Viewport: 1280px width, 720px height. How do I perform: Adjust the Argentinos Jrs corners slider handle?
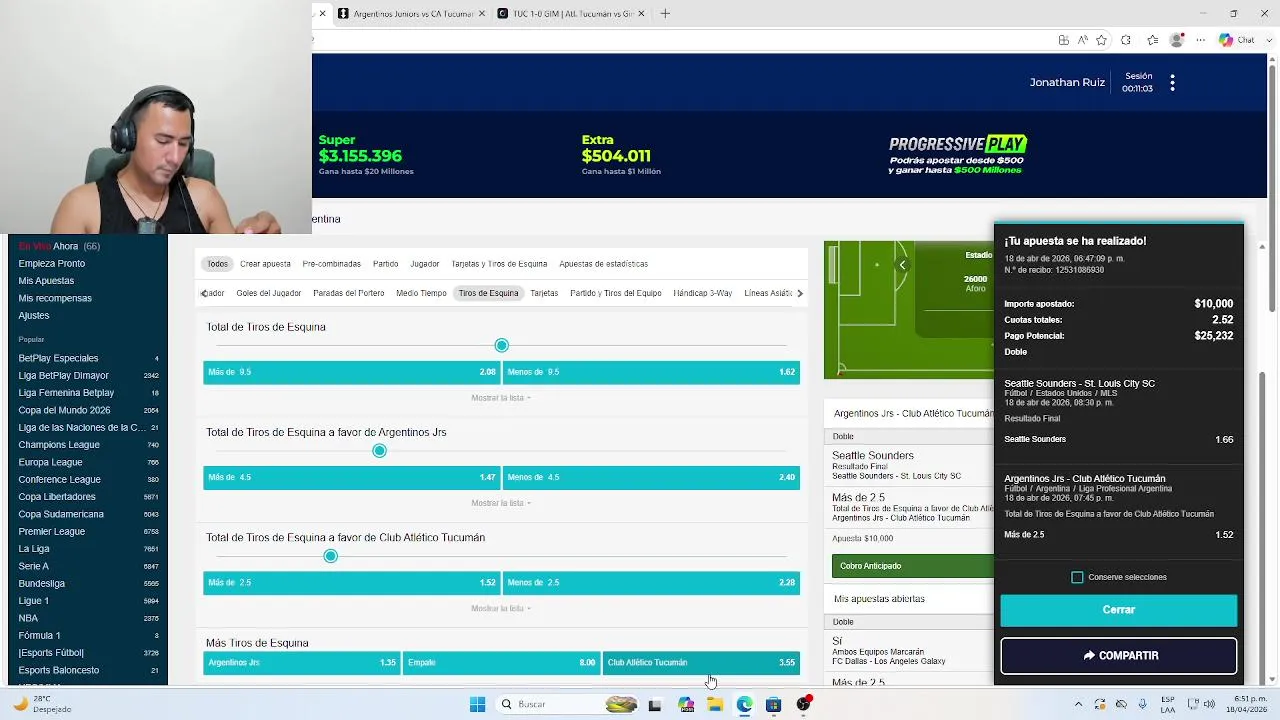[379, 451]
